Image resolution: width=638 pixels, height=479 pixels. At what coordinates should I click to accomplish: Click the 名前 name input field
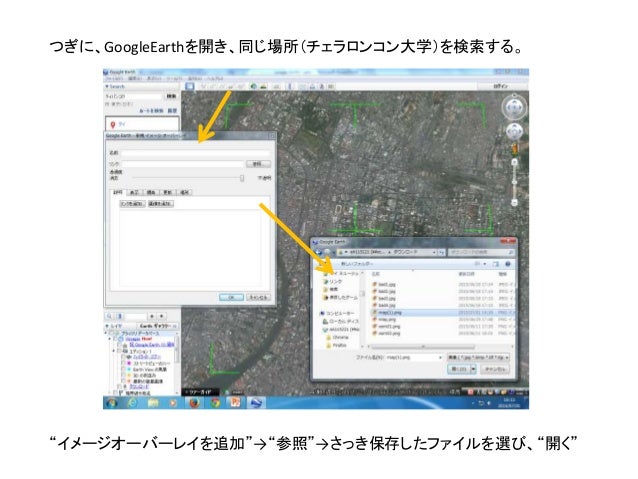196,153
